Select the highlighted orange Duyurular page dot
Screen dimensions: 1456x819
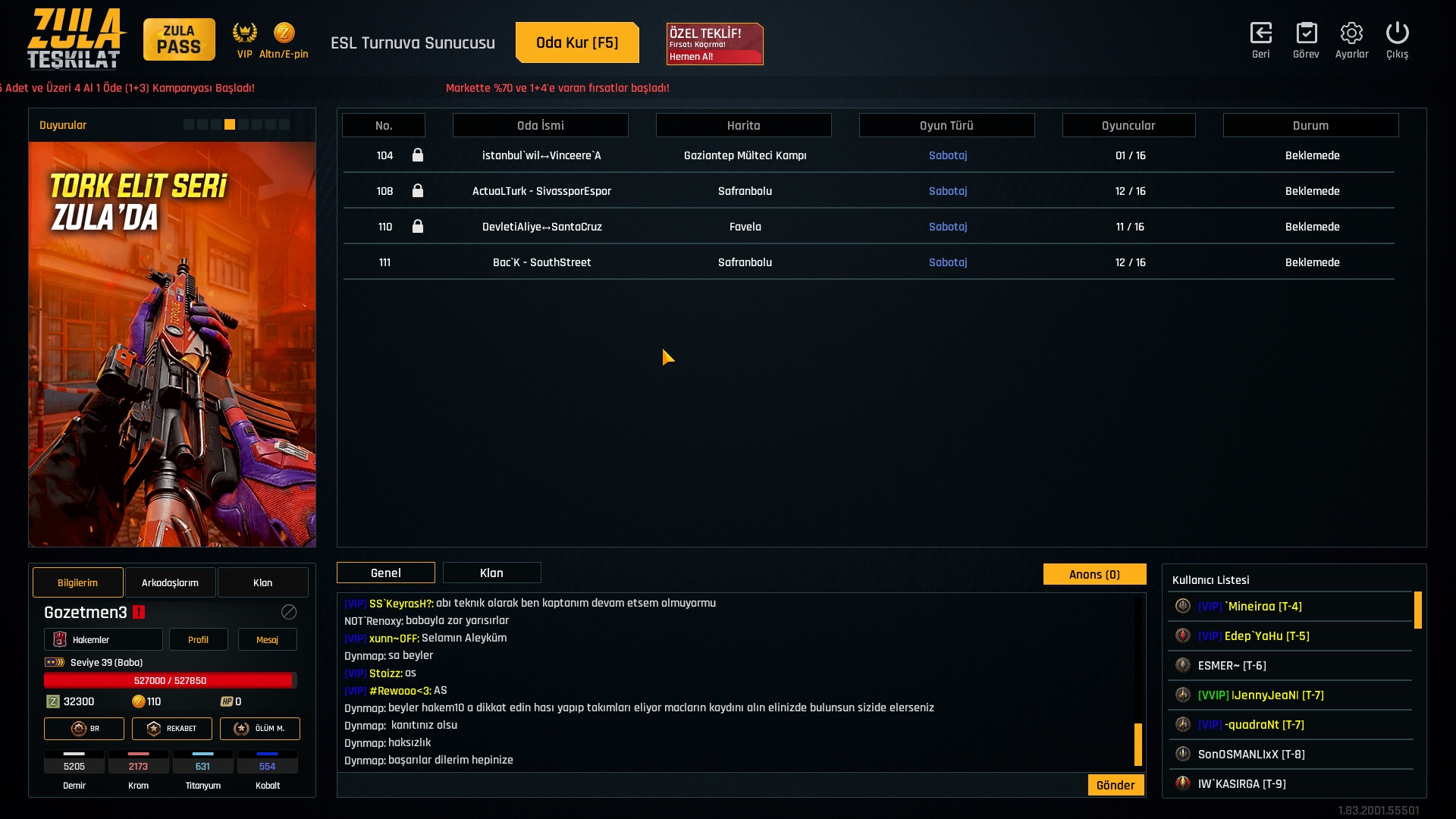click(x=230, y=124)
